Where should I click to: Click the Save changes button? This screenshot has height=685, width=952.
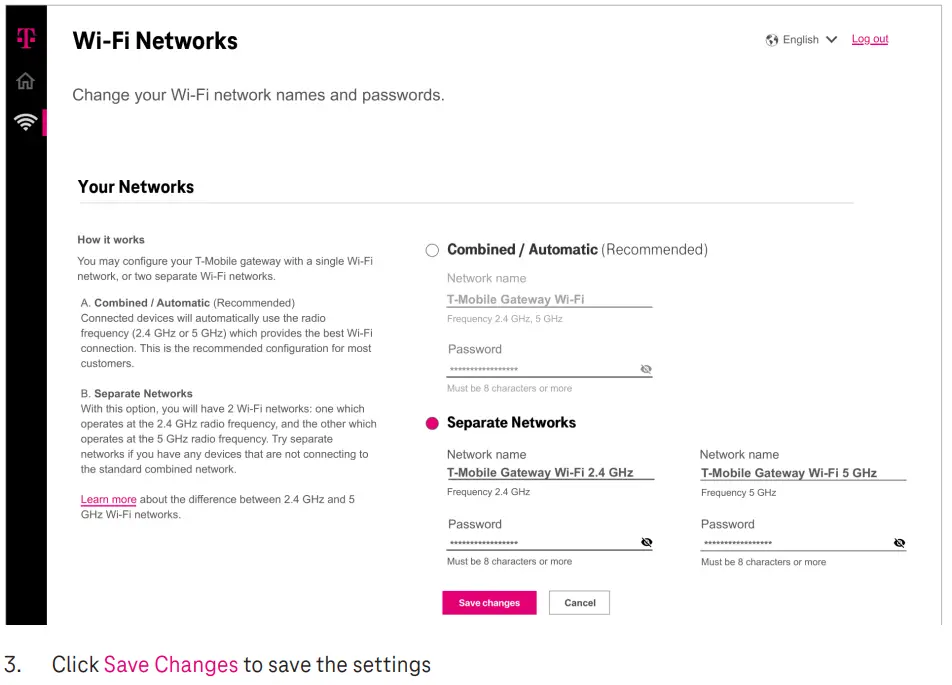(x=489, y=602)
